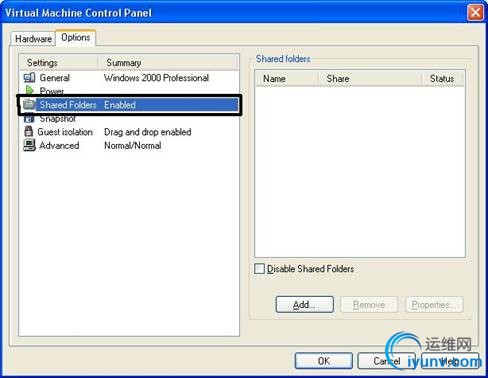The height and width of the screenshot is (378, 488).
Task: Select the General row in settings list
Action: pyautogui.click(x=129, y=78)
